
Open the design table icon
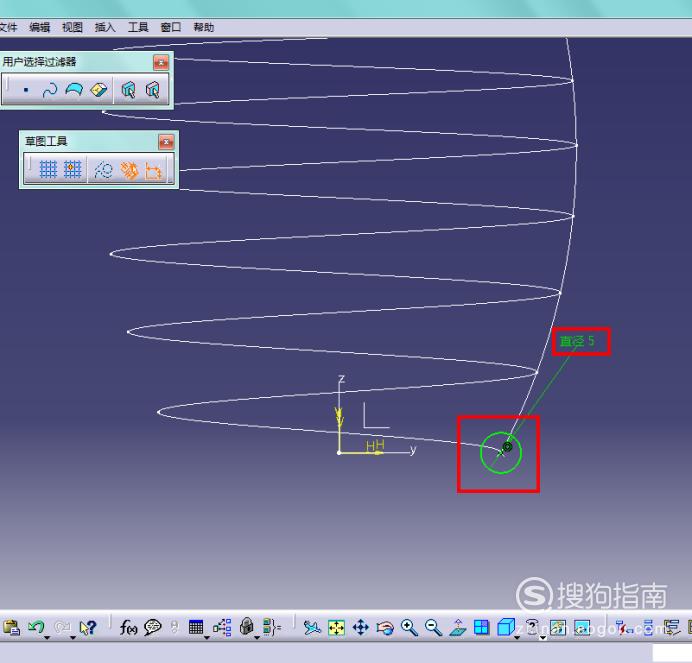(196, 627)
